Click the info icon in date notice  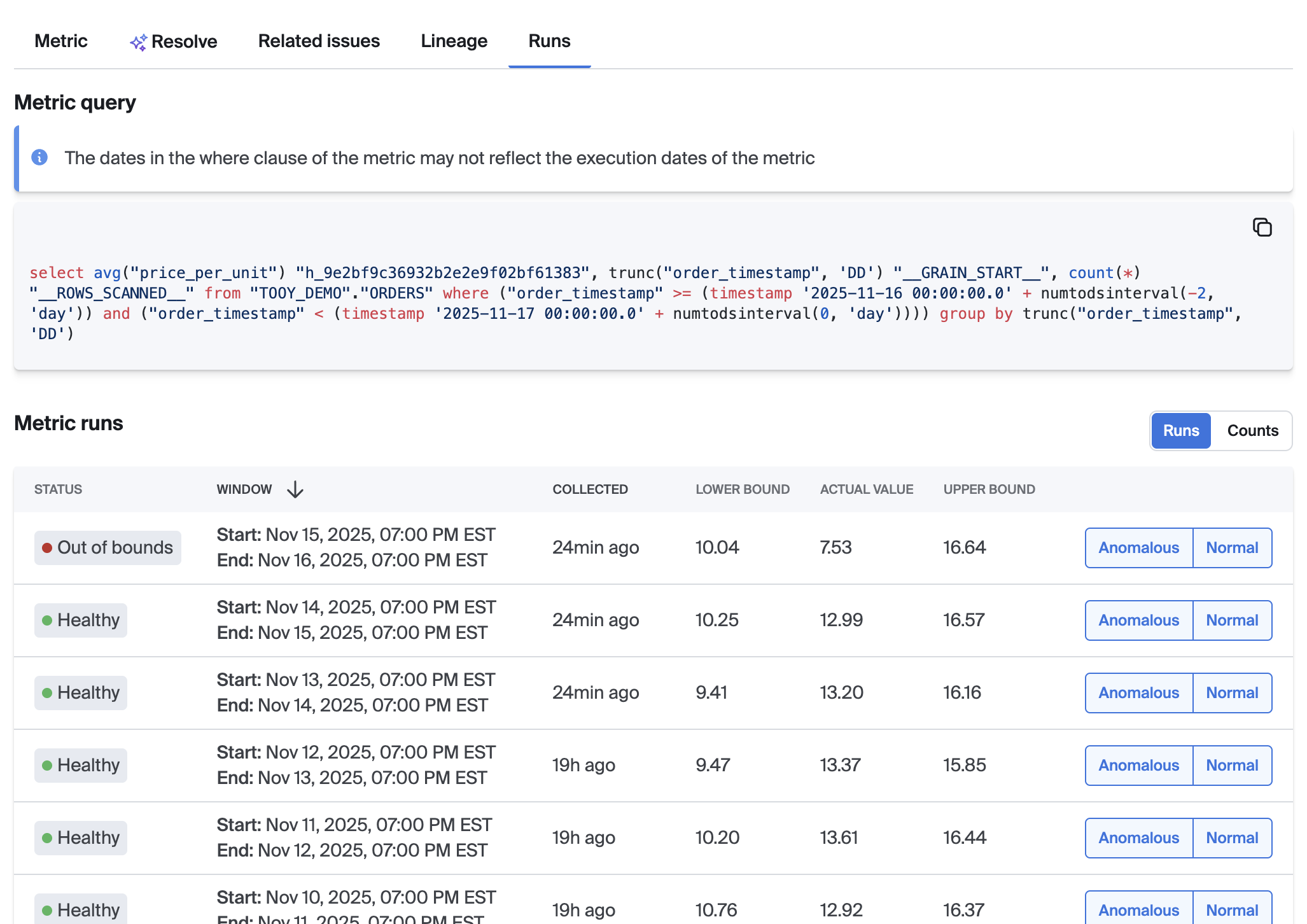coord(39,157)
